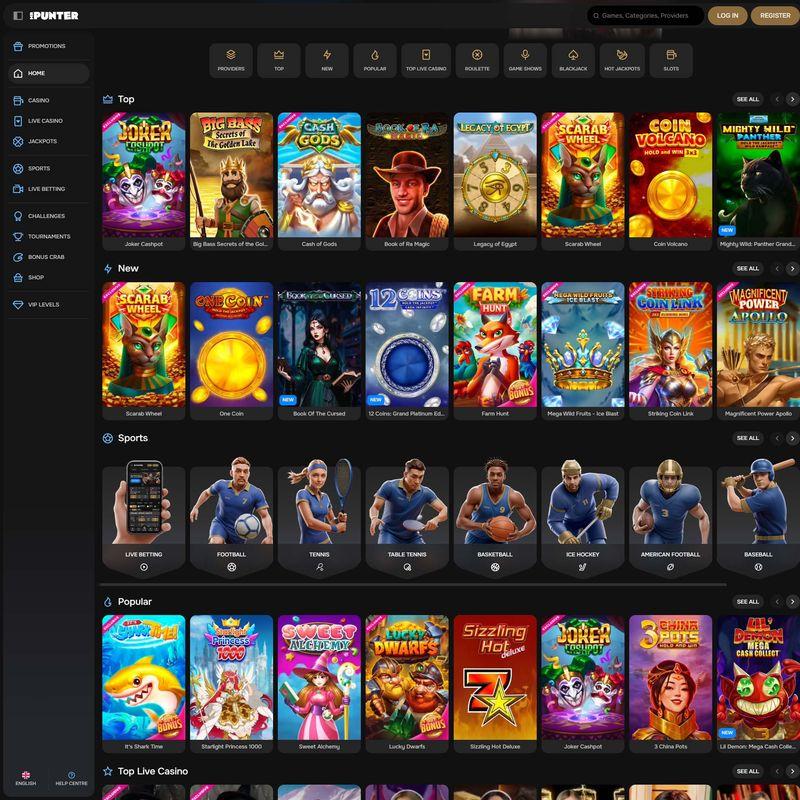The image size is (800, 800).
Task: Select the Hot Jackpots category tile
Action: click(622, 60)
